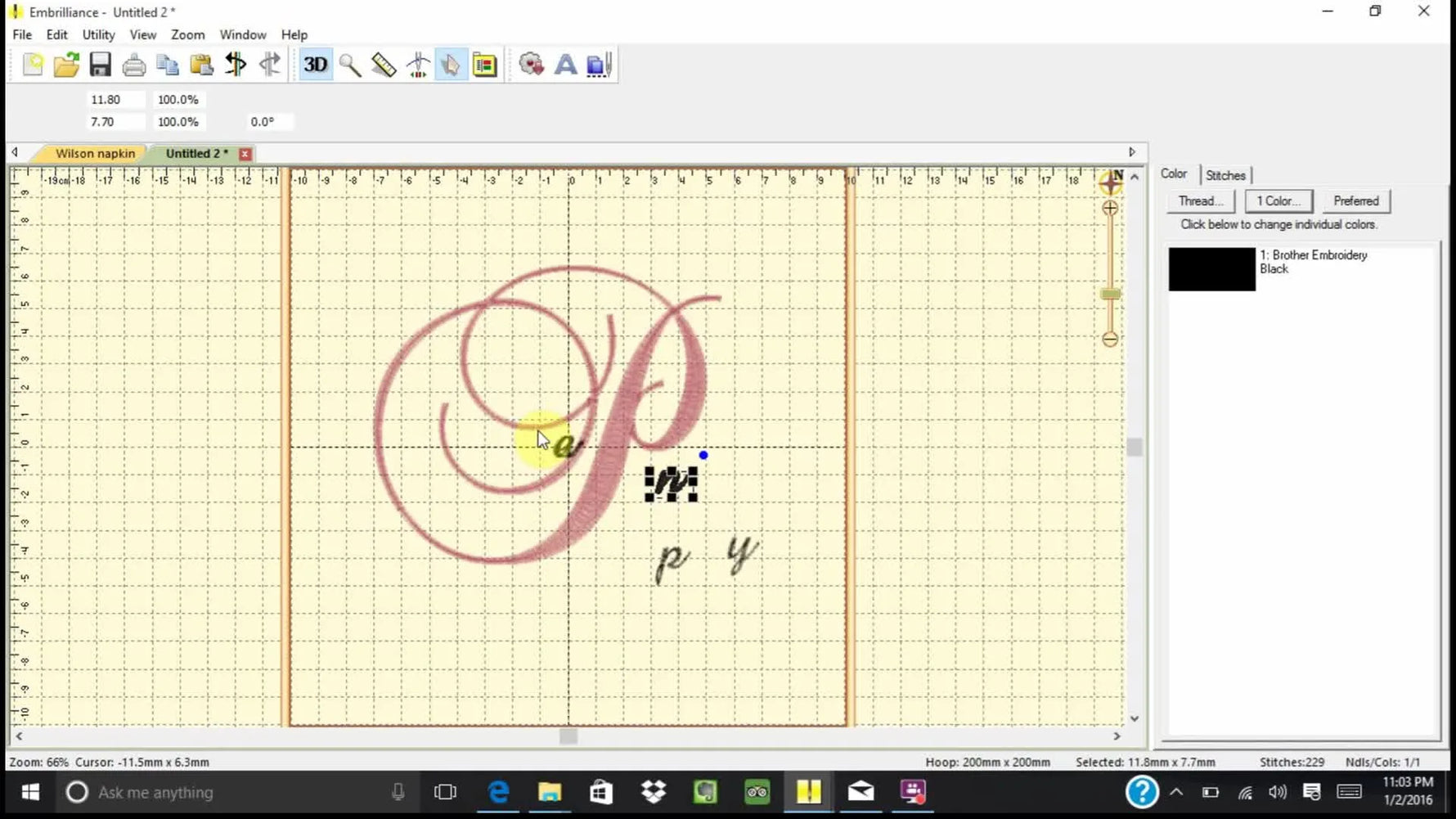
Task: Switch to the Wilson napkin tab
Action: click(95, 154)
